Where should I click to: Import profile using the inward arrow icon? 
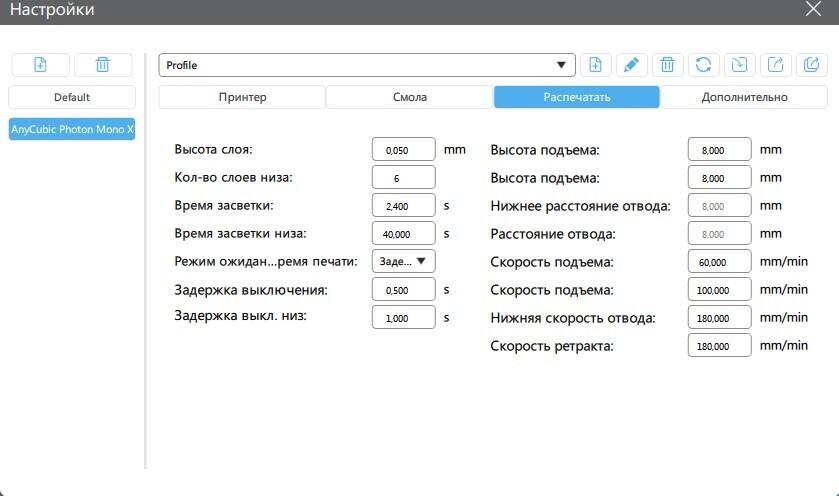tap(739, 65)
